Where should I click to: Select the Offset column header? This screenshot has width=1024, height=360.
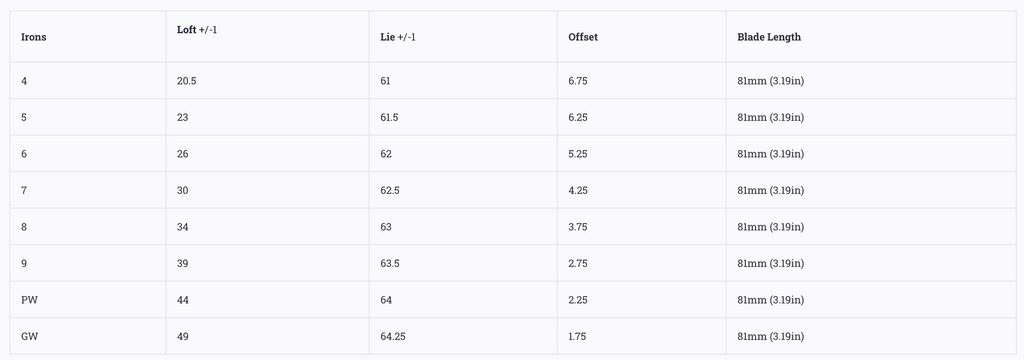point(583,37)
